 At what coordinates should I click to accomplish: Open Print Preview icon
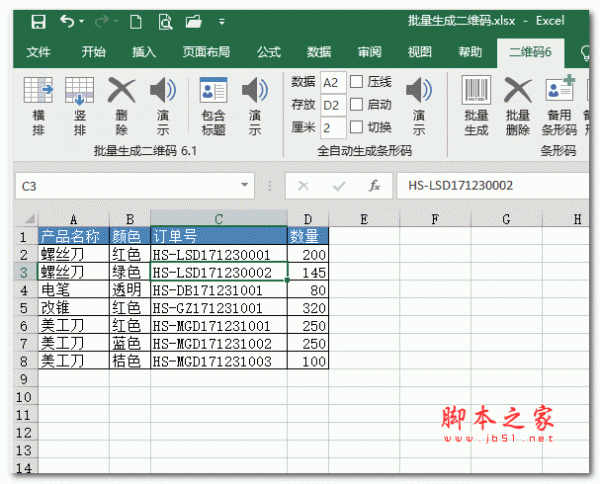point(165,22)
